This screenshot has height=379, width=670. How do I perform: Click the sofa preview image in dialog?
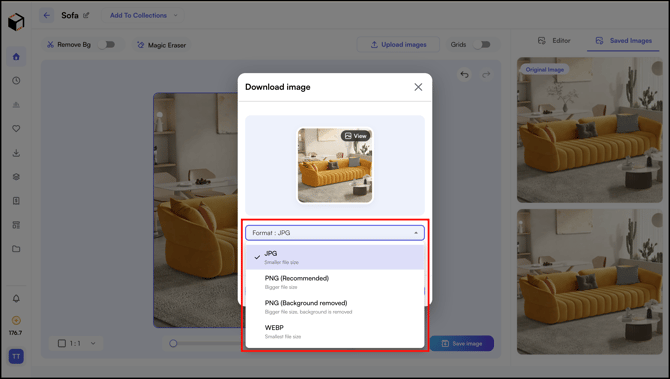pyautogui.click(x=335, y=165)
